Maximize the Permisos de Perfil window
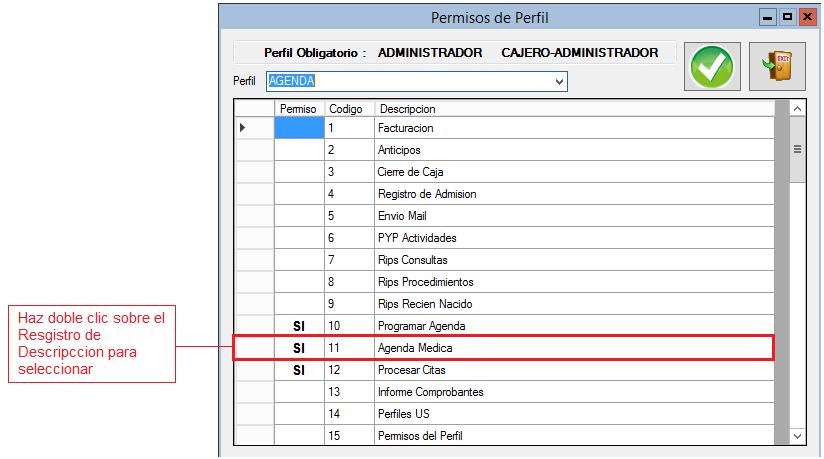 click(x=787, y=17)
